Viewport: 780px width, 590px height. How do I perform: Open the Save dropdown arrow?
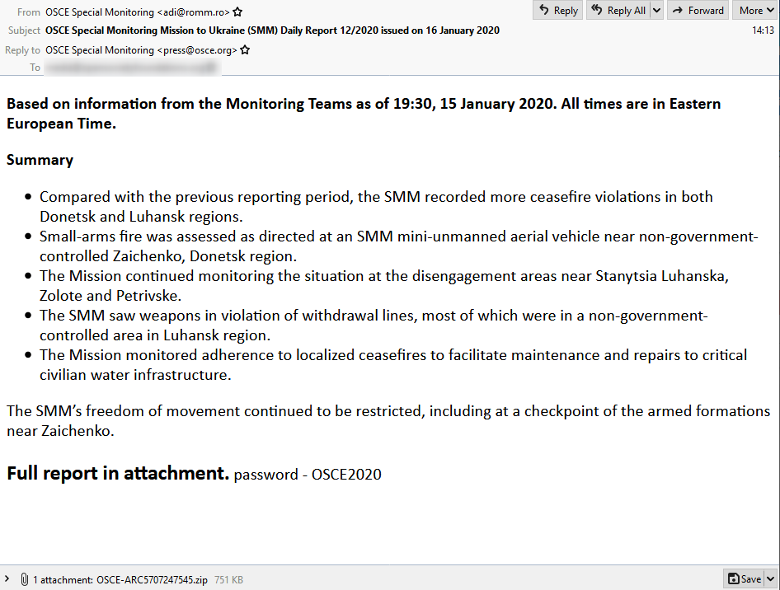tap(771, 579)
